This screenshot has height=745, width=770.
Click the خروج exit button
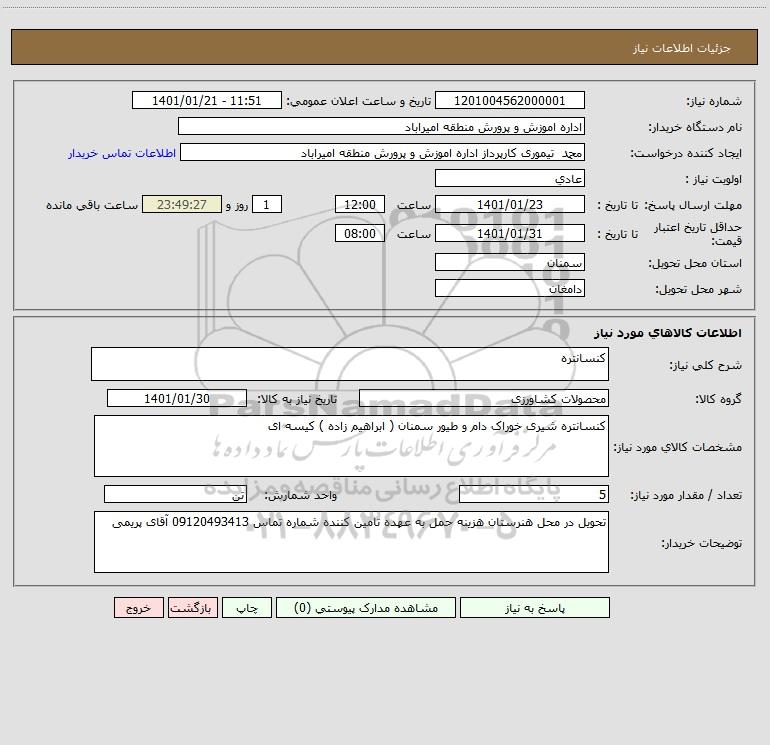pos(138,607)
